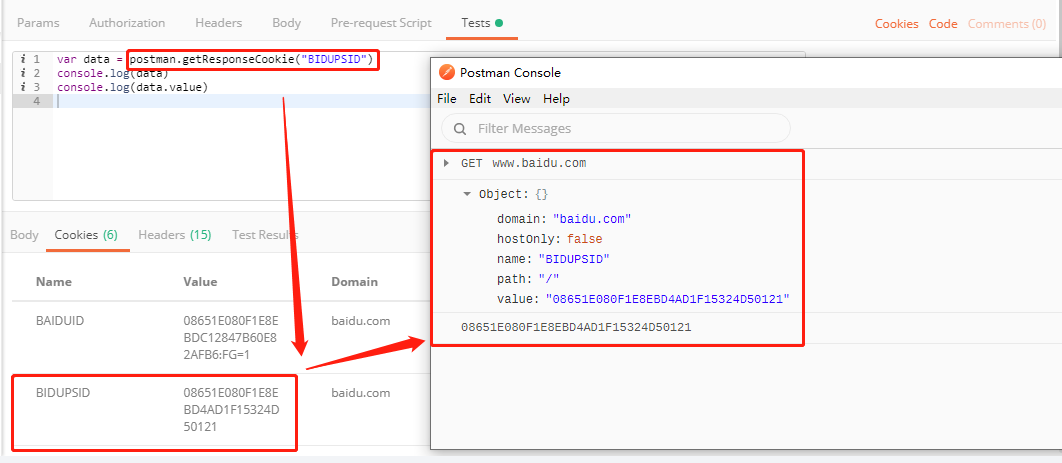Open the Pre-request Script tab
The image size is (1062, 463).
point(381,22)
